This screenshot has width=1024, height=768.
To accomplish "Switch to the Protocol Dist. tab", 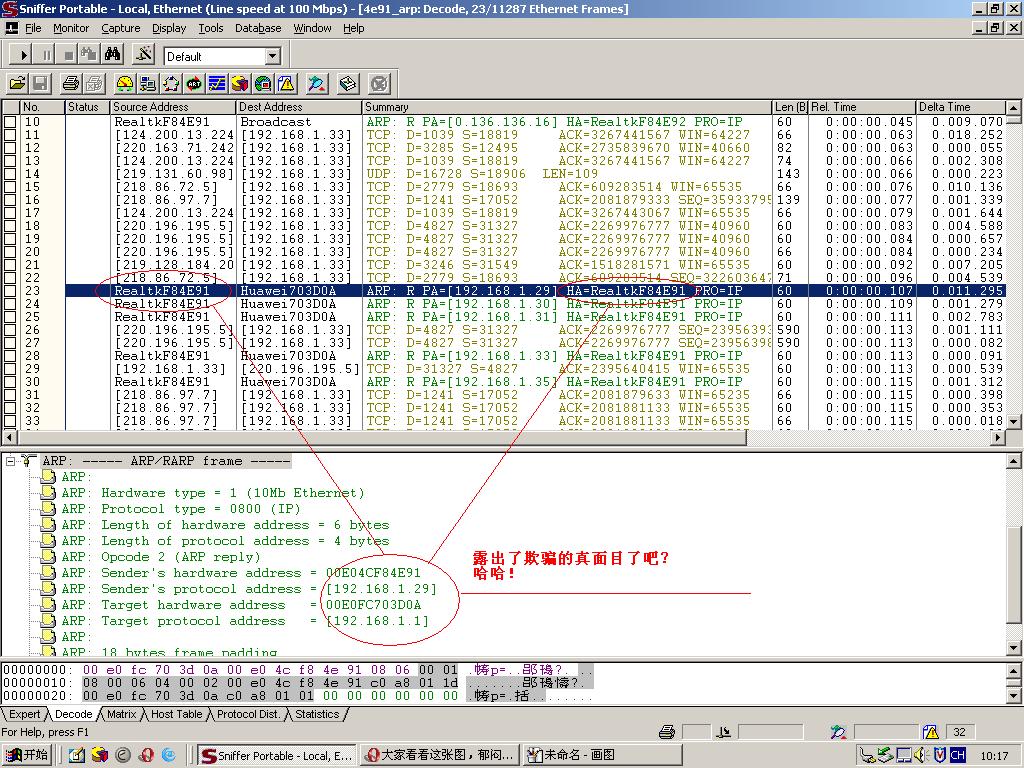I will click(249, 714).
